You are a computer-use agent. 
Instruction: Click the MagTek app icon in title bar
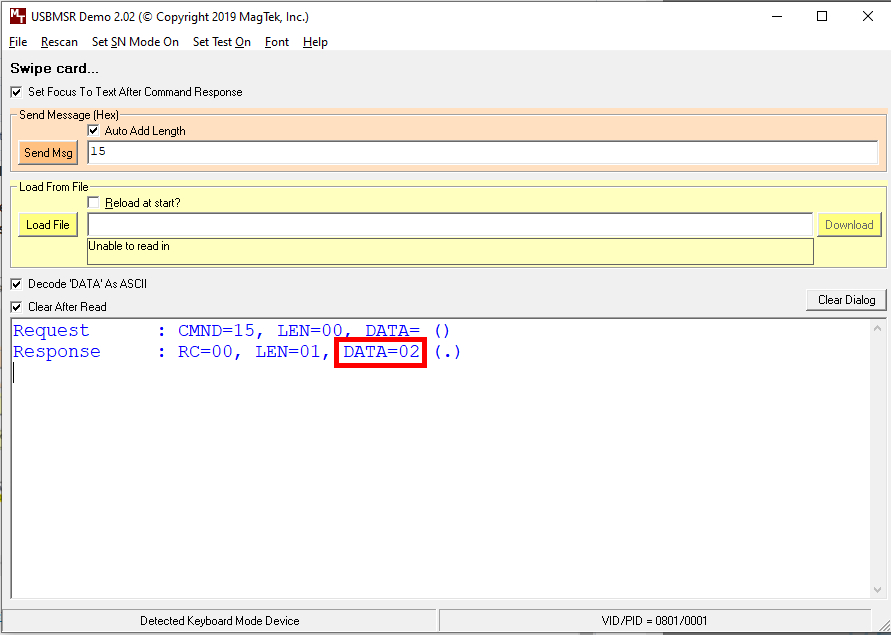18,16
